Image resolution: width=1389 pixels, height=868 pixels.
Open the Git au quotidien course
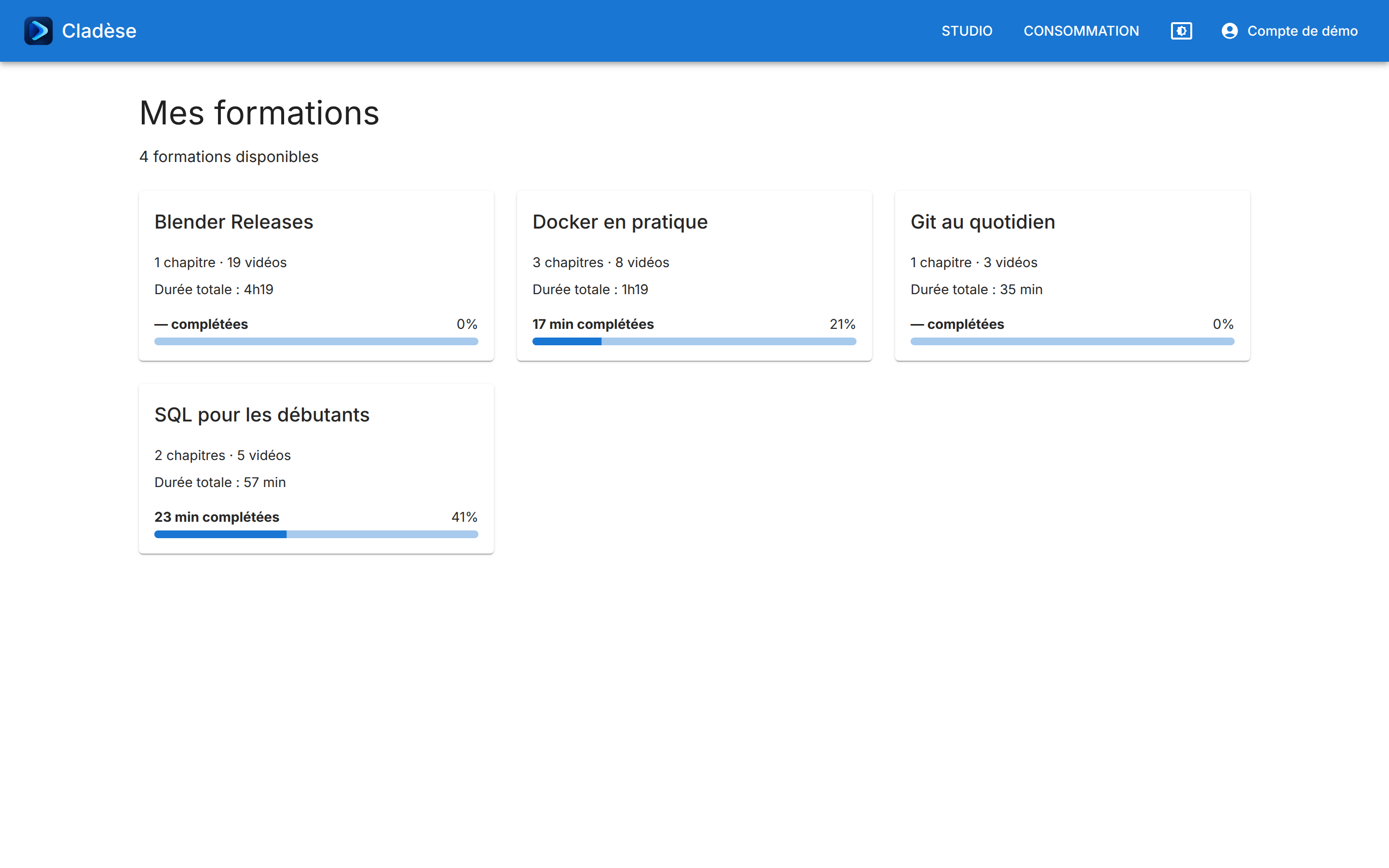pos(1072,276)
